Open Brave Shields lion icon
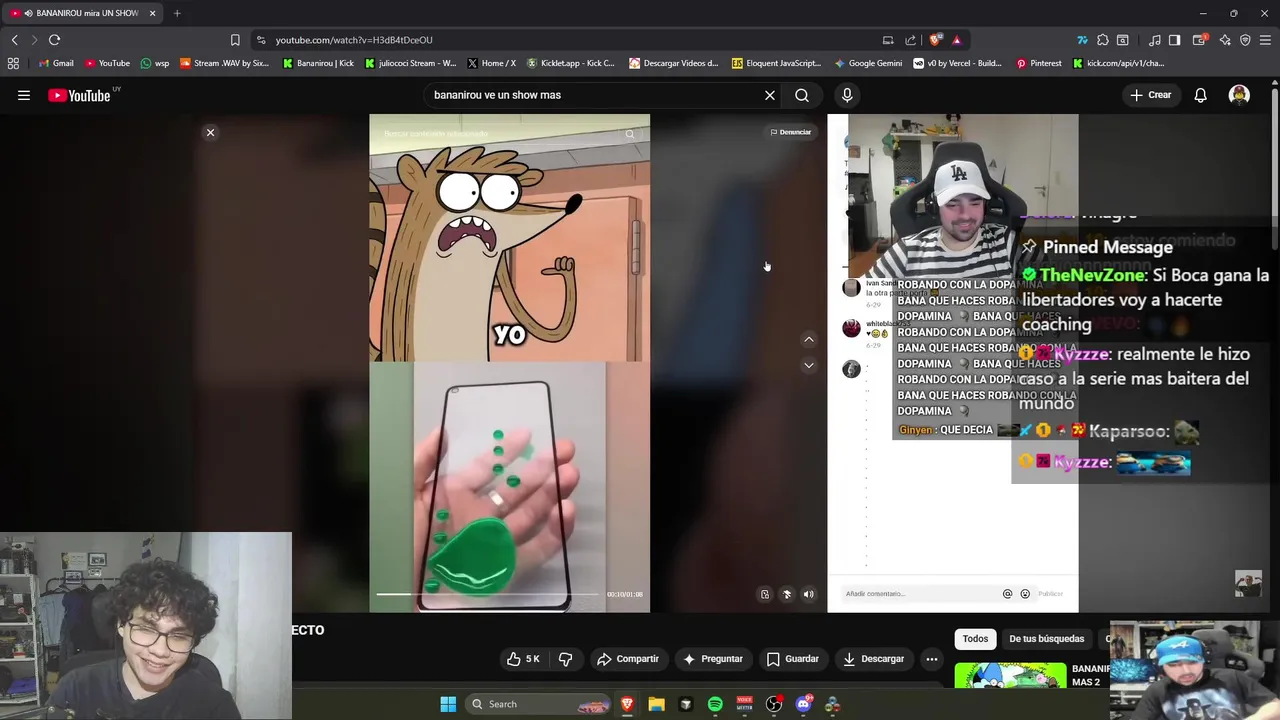1280x720 pixels. (x=935, y=40)
